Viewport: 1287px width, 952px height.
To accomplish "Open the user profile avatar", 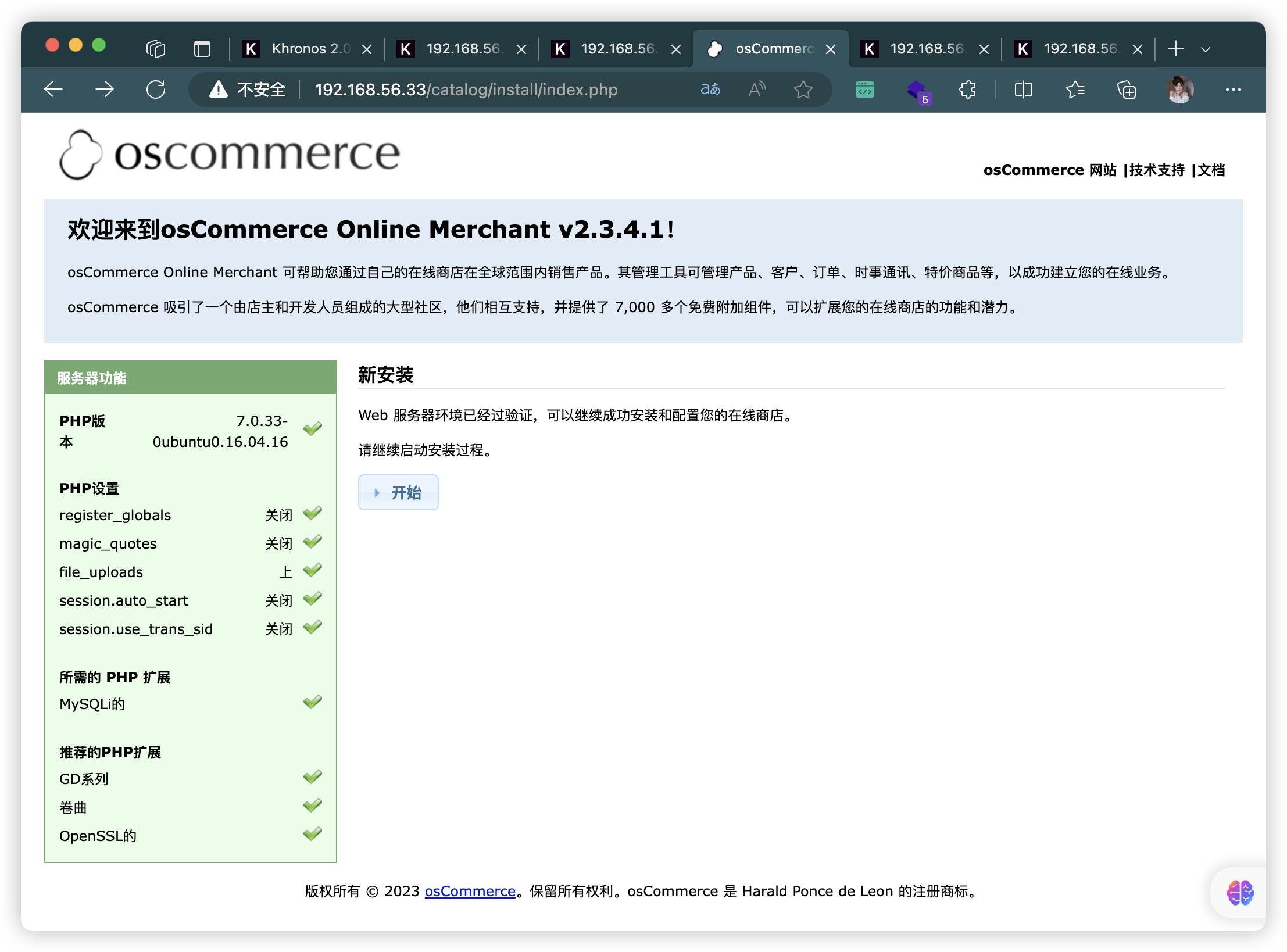I will pyautogui.click(x=1180, y=90).
